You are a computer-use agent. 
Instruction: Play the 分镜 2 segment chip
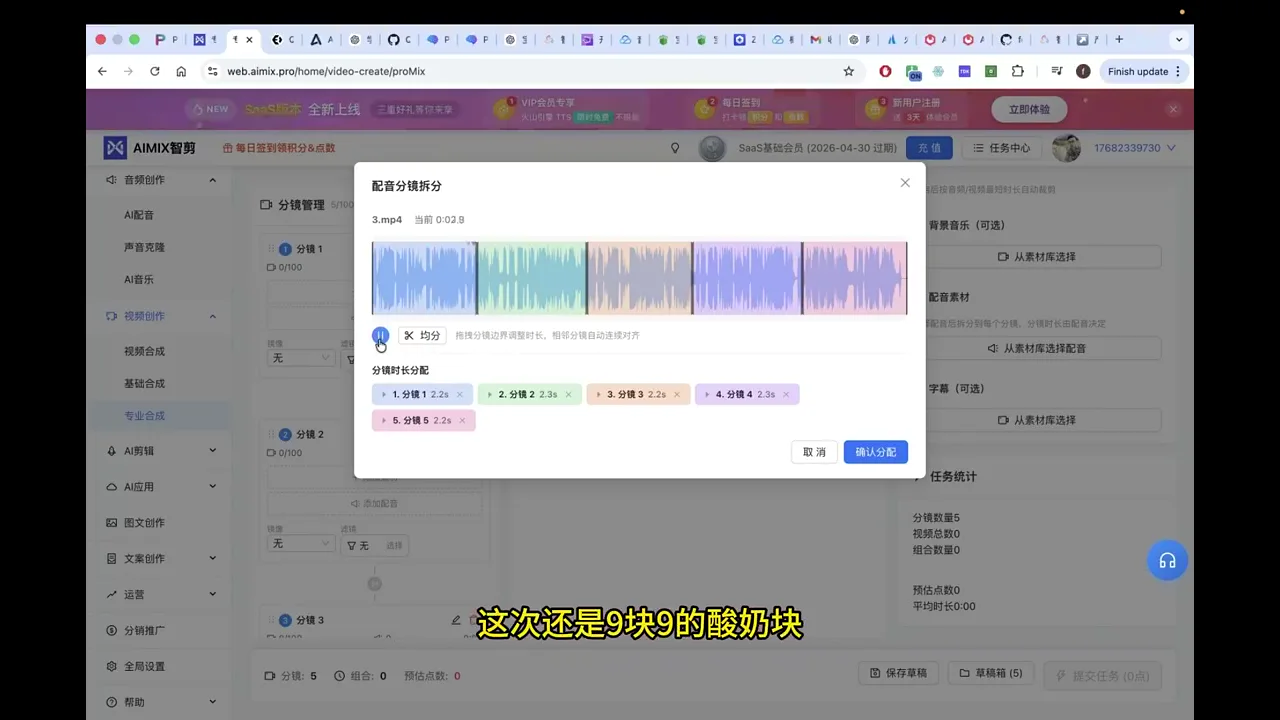click(x=490, y=395)
